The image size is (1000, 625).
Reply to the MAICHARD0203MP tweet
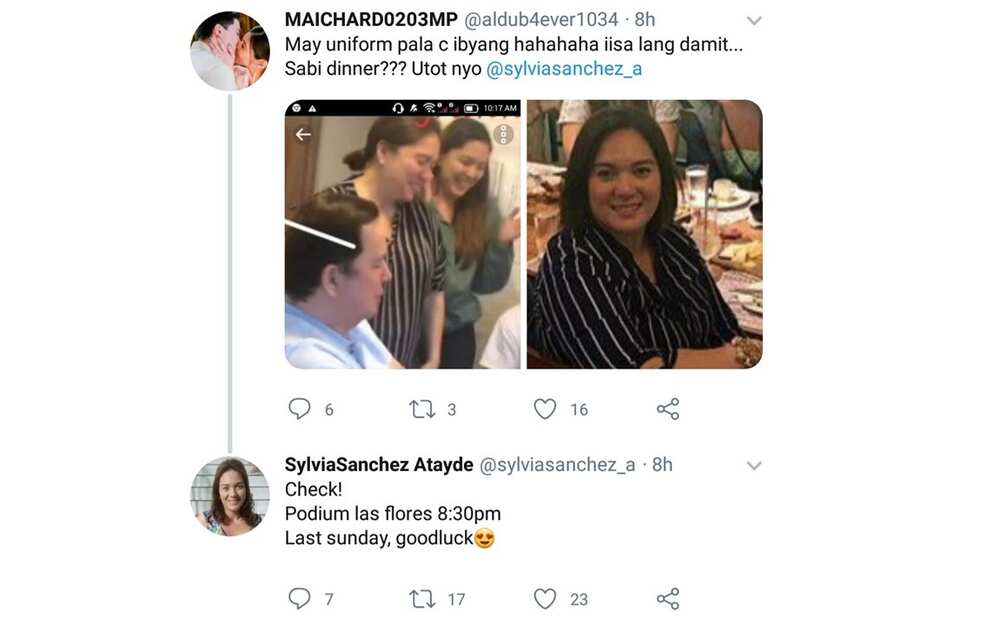pos(299,408)
